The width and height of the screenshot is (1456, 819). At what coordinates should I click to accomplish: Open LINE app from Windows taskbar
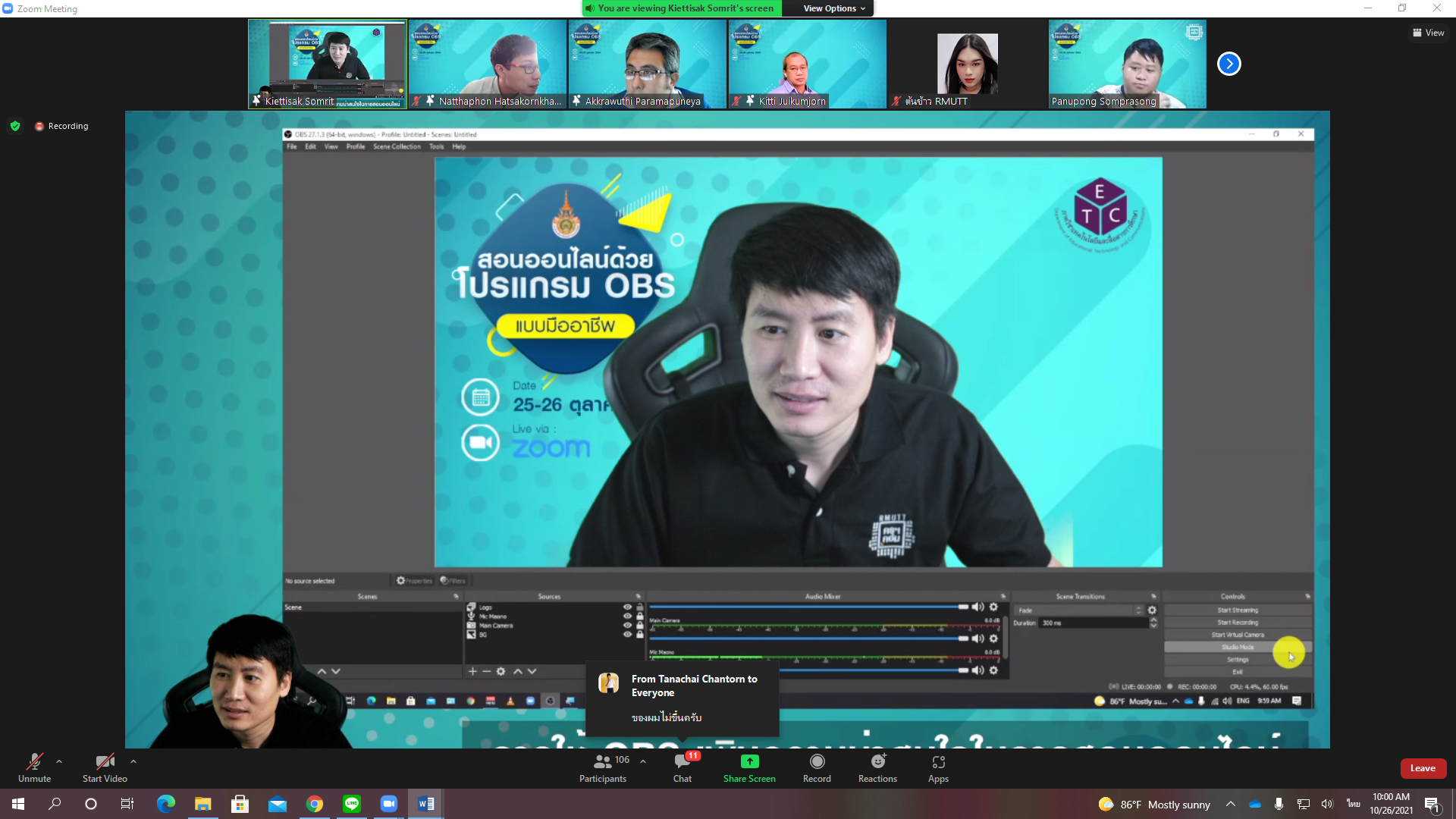click(351, 804)
